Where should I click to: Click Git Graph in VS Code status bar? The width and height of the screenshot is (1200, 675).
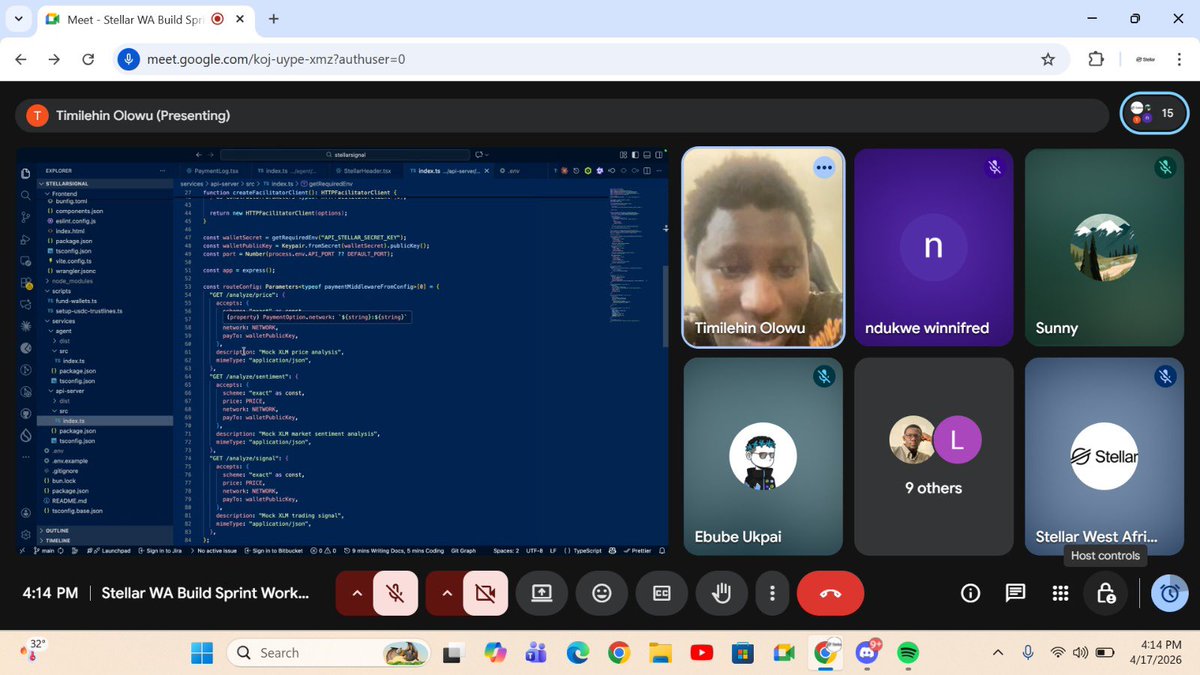(x=464, y=551)
